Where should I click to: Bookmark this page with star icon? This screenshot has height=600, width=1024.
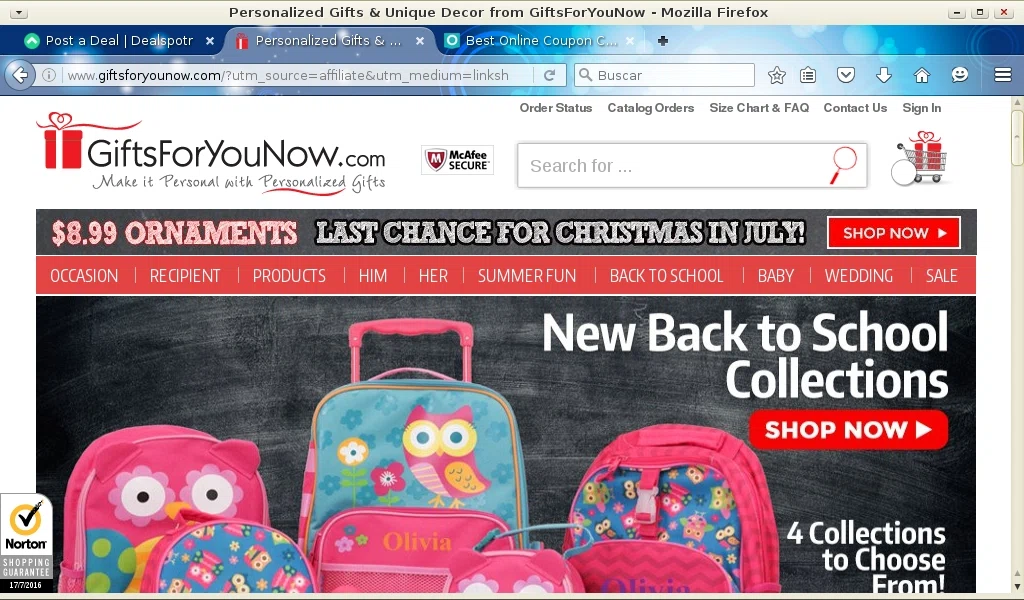776,75
